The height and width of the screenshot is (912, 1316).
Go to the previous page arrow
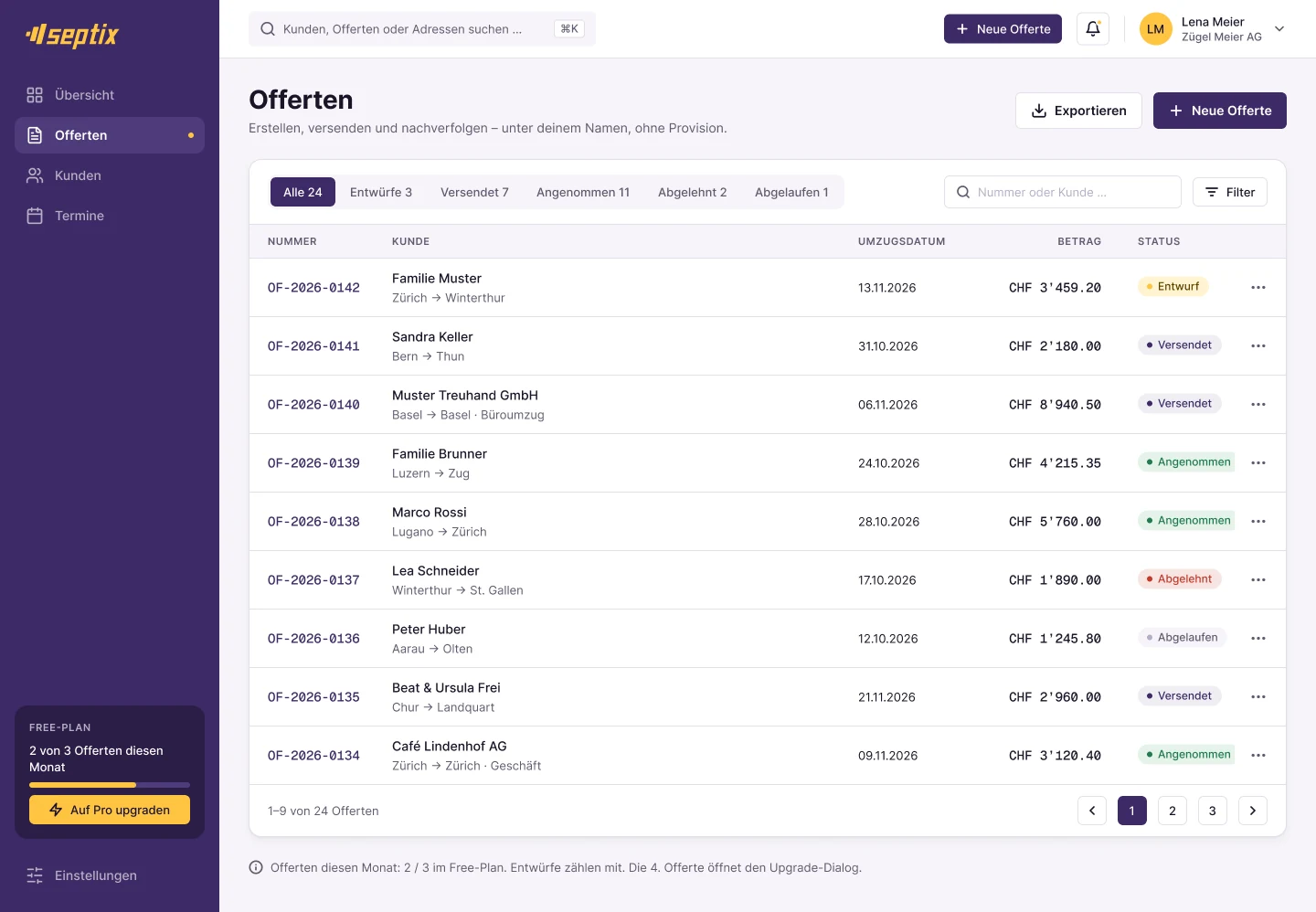1092,811
